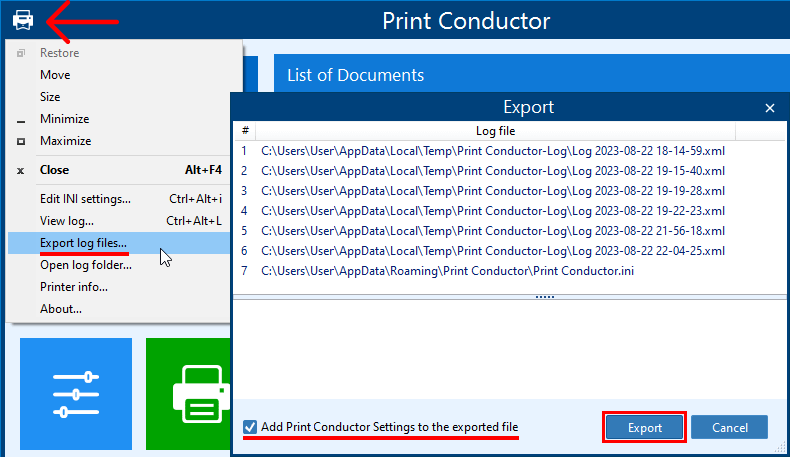Click the Print Conductor printer icon in title bar
Image resolution: width=790 pixels, height=457 pixels.
[23, 20]
